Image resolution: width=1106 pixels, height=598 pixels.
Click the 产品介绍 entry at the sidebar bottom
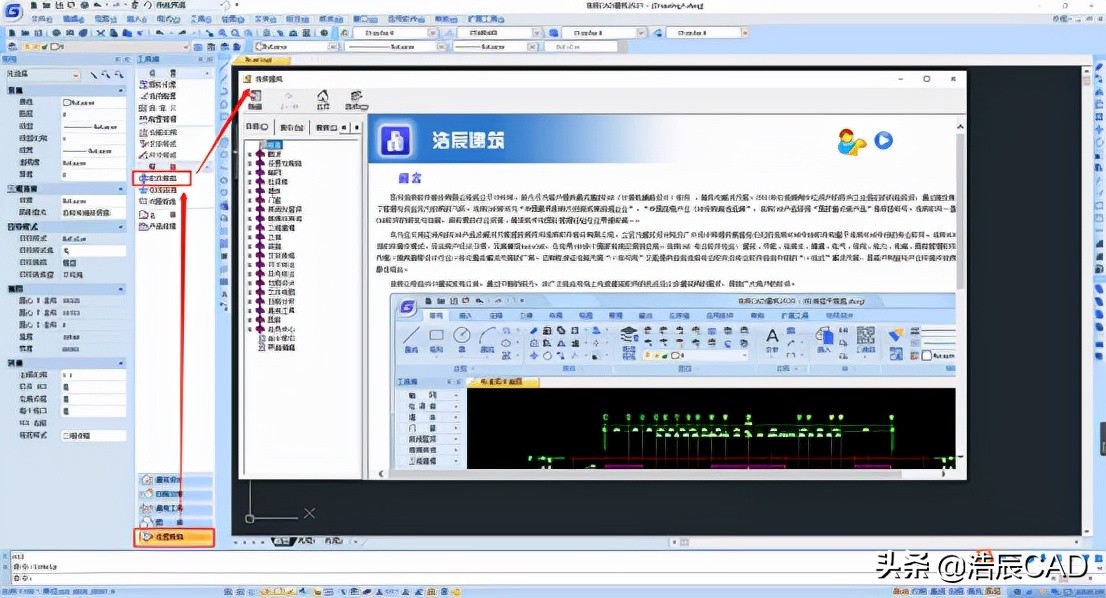(x=160, y=227)
